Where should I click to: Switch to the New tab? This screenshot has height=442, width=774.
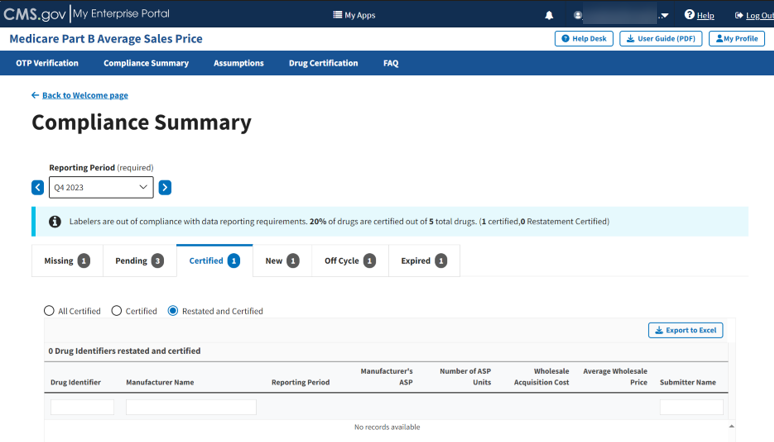[282, 261]
